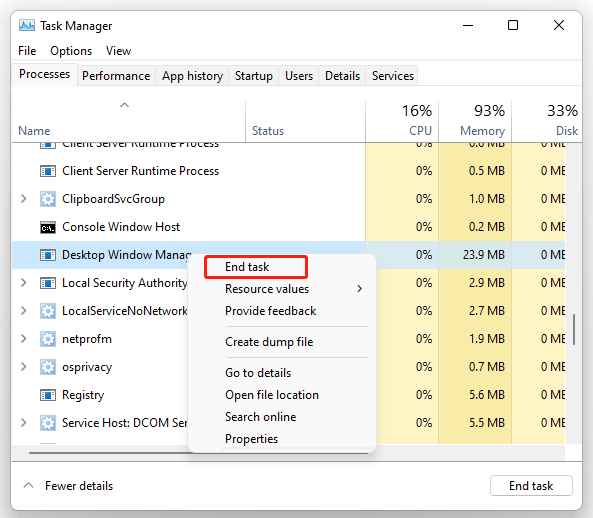Expand the ClipboardSvcGroup process group

pyautogui.click(x=23, y=199)
